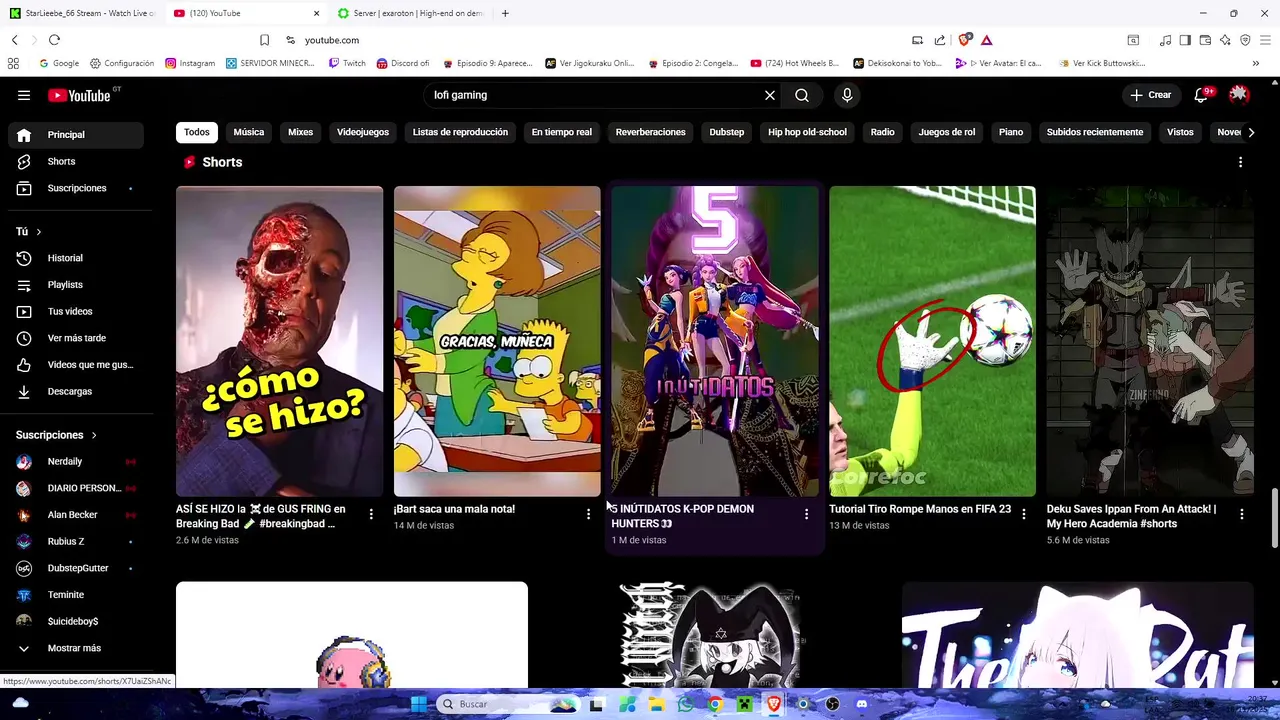Open Alan Becker subscription channel
1280x720 pixels.
click(76, 515)
